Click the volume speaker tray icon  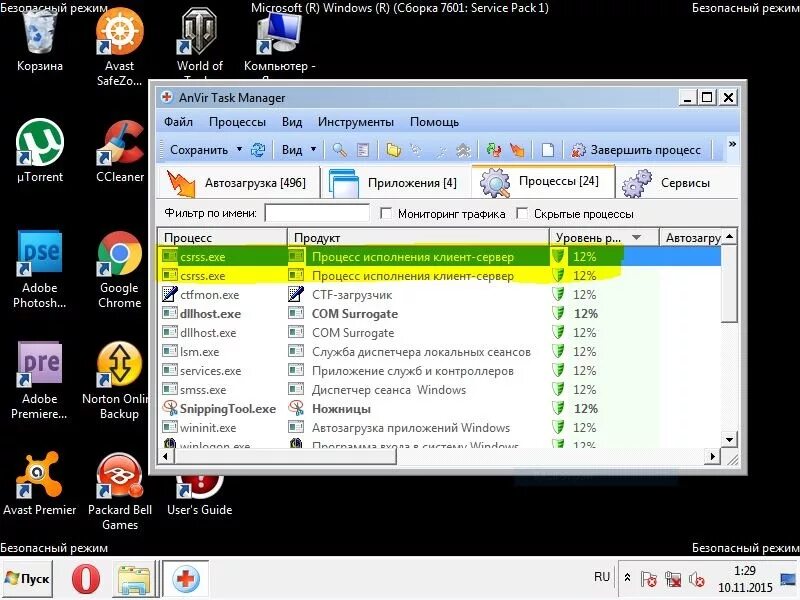(x=696, y=579)
